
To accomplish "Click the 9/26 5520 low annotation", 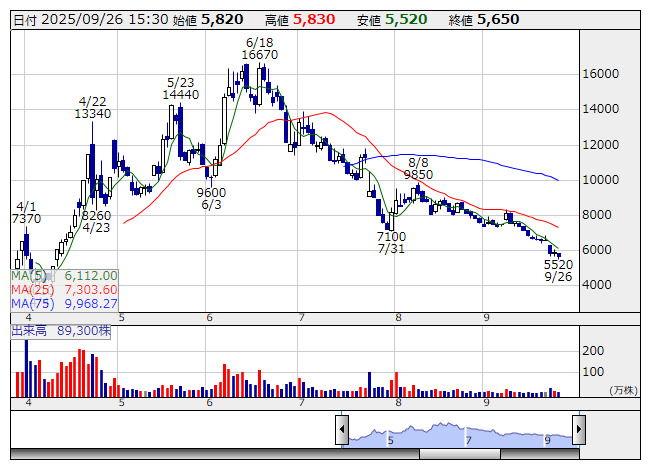I will point(558,270).
